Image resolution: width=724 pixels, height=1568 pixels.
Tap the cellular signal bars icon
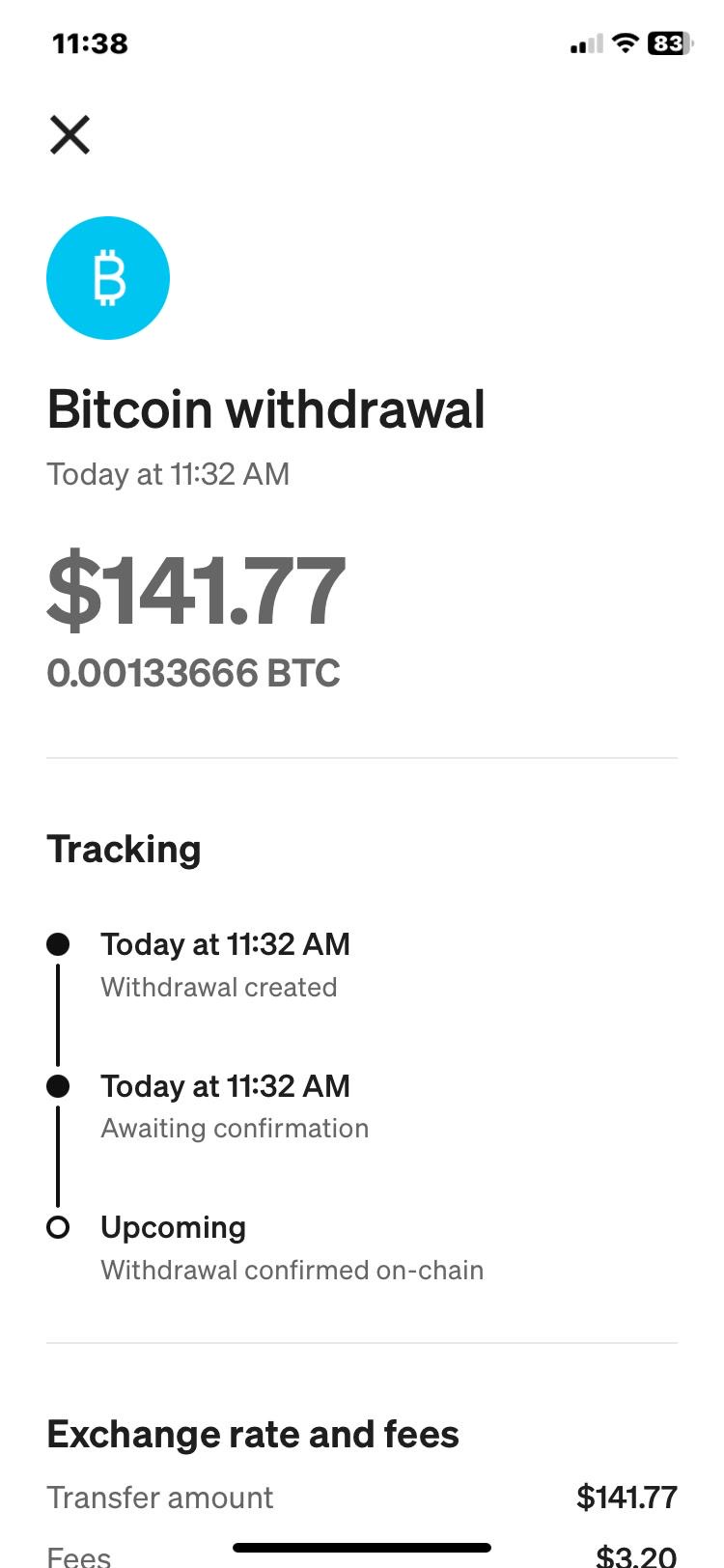pos(586,44)
